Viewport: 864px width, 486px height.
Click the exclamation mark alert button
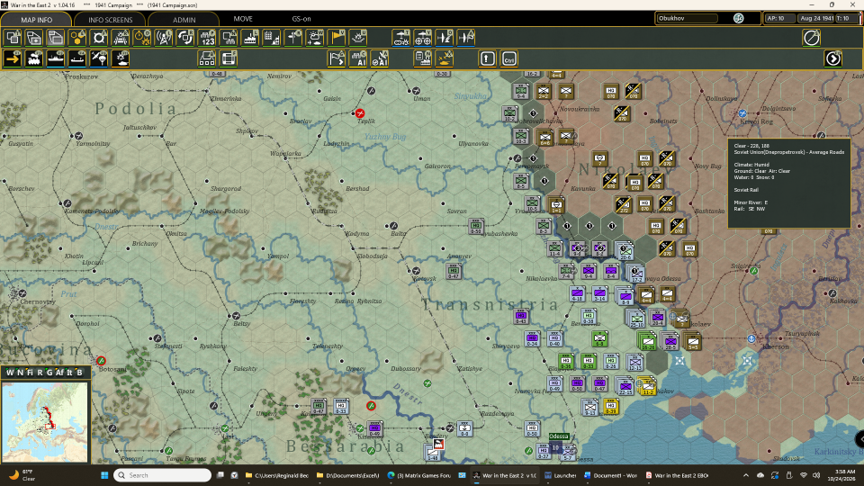pyautogui.click(x=487, y=58)
